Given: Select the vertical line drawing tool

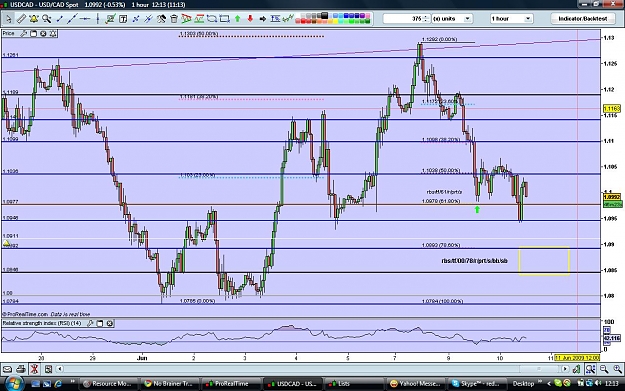Looking at the screenshot, I should (x=97, y=19).
